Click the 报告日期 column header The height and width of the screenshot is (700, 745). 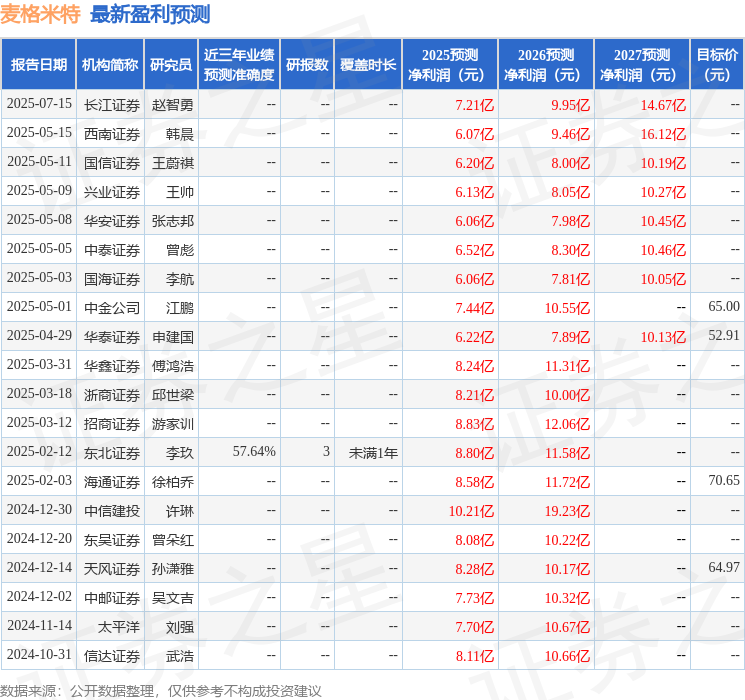click(38, 65)
